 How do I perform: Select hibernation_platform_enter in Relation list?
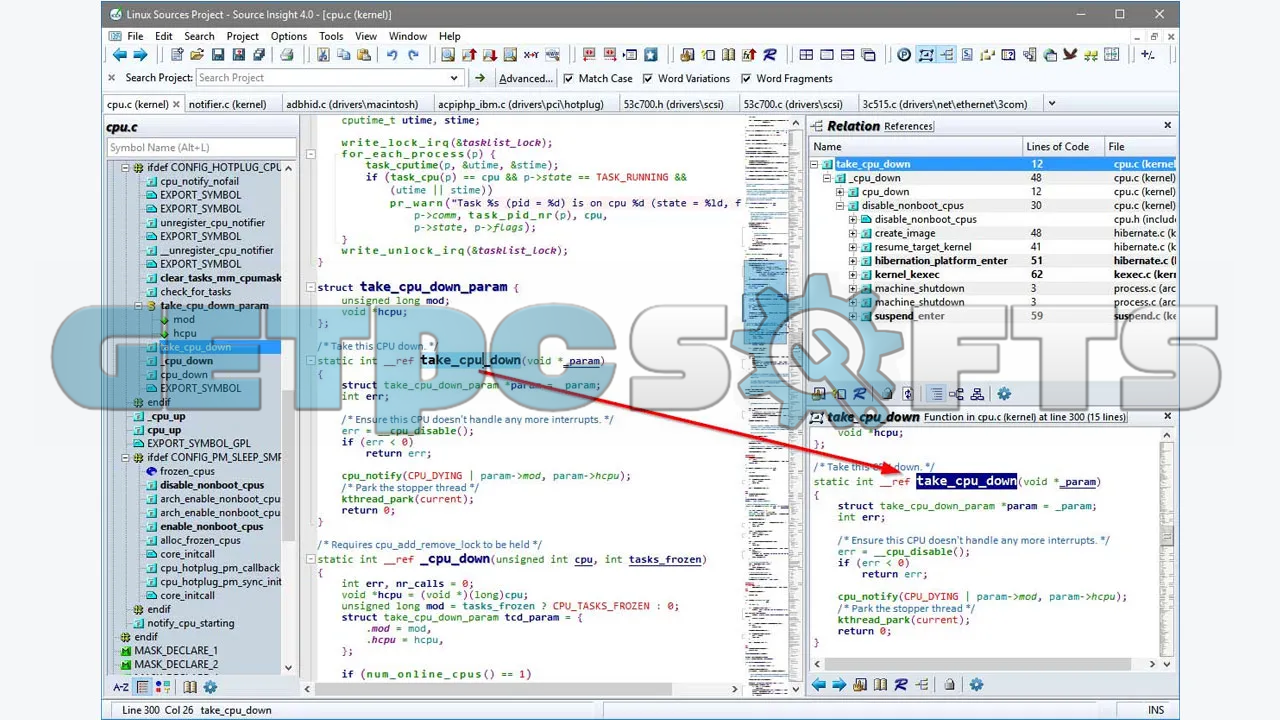coord(941,261)
